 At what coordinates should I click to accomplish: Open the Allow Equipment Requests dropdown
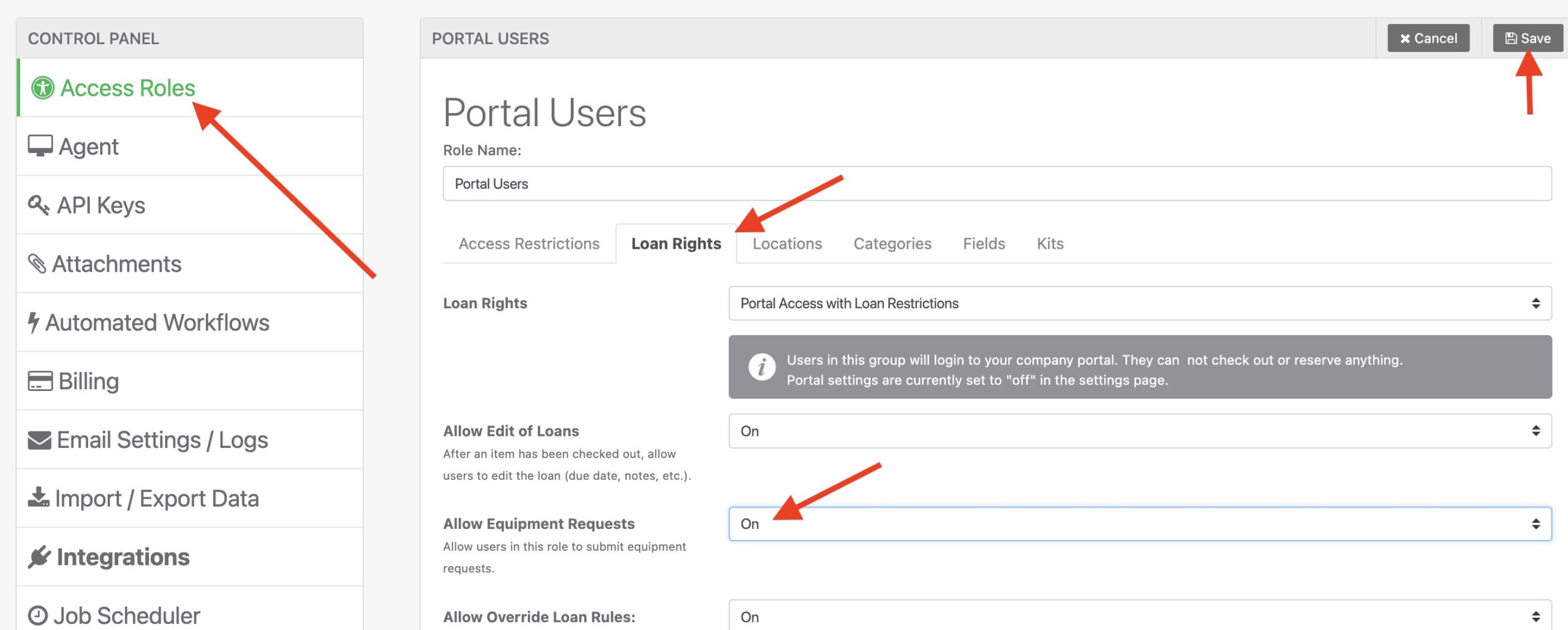(1140, 524)
